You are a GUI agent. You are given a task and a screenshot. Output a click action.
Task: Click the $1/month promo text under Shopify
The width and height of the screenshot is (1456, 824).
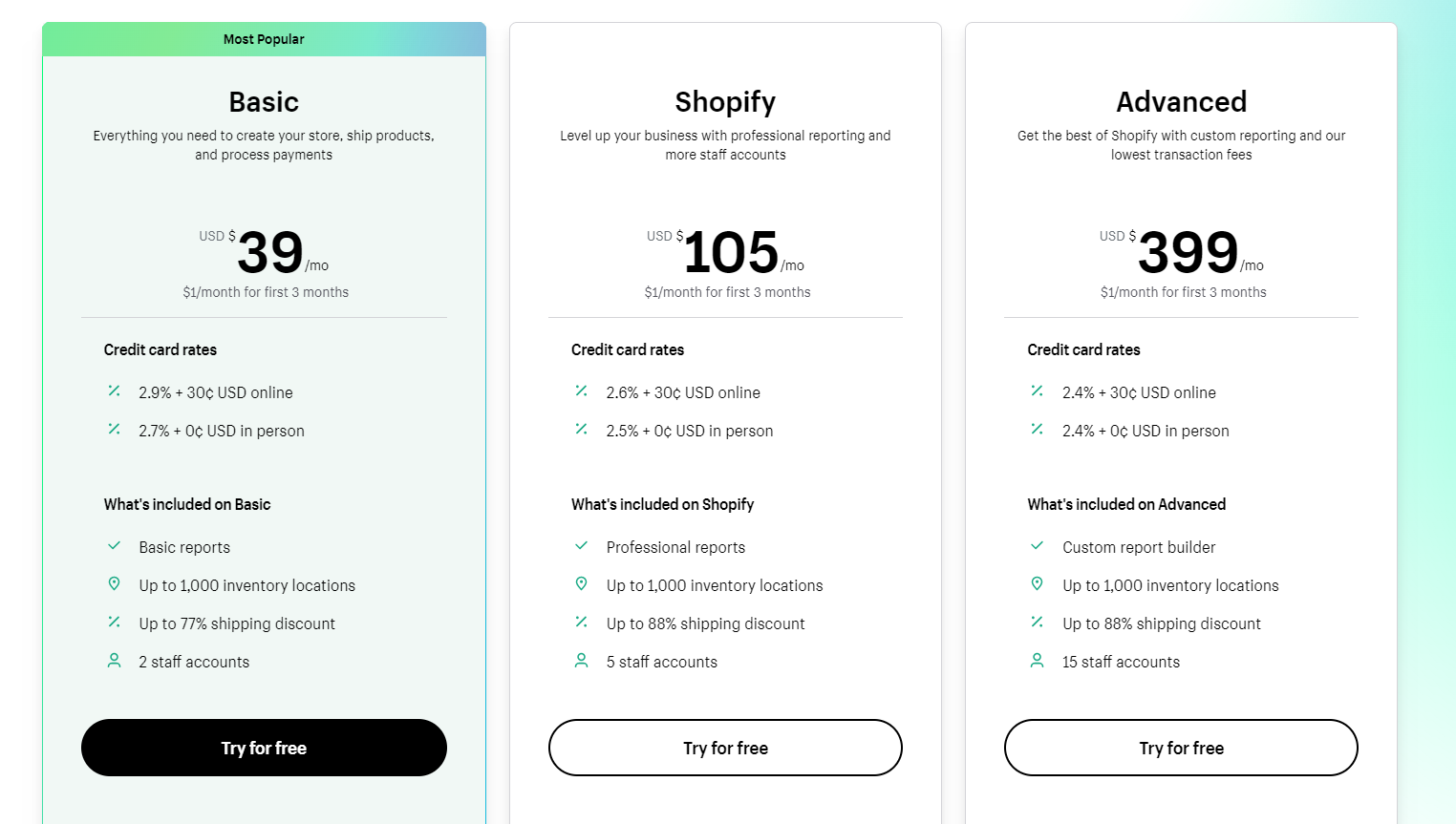(725, 292)
